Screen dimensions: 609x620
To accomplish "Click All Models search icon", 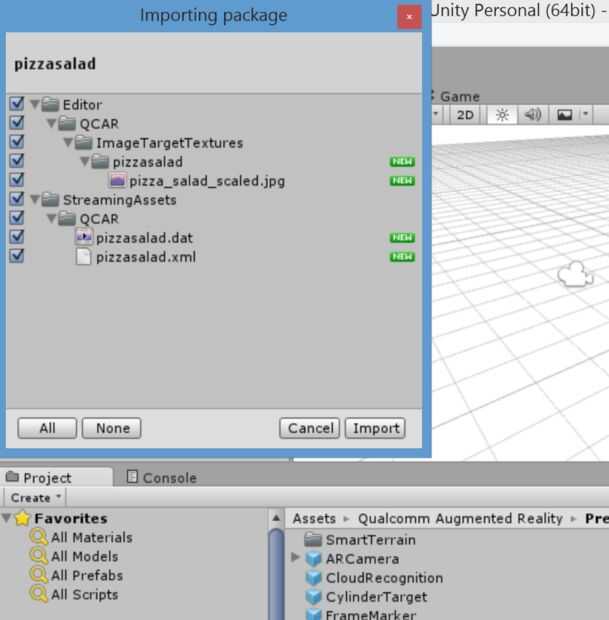I will pos(39,556).
